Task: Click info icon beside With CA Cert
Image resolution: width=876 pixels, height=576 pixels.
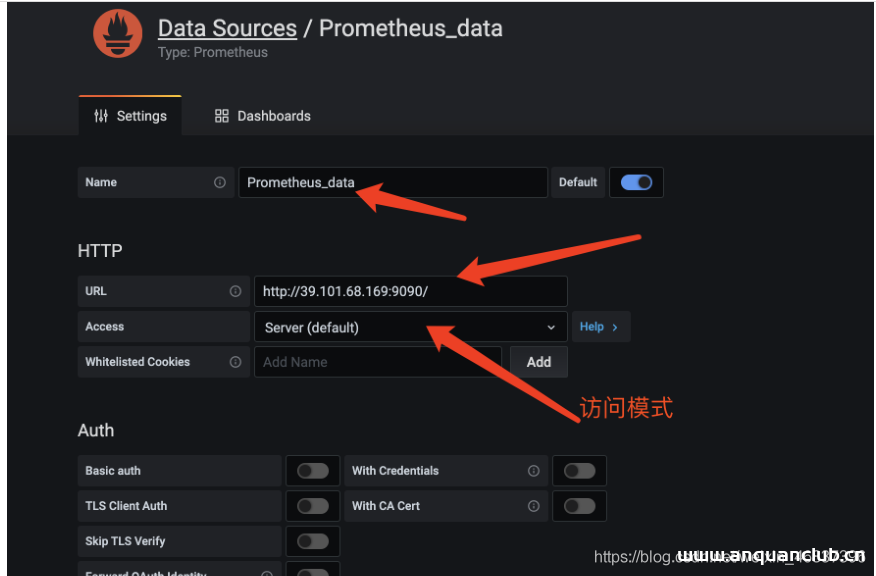Action: (534, 506)
